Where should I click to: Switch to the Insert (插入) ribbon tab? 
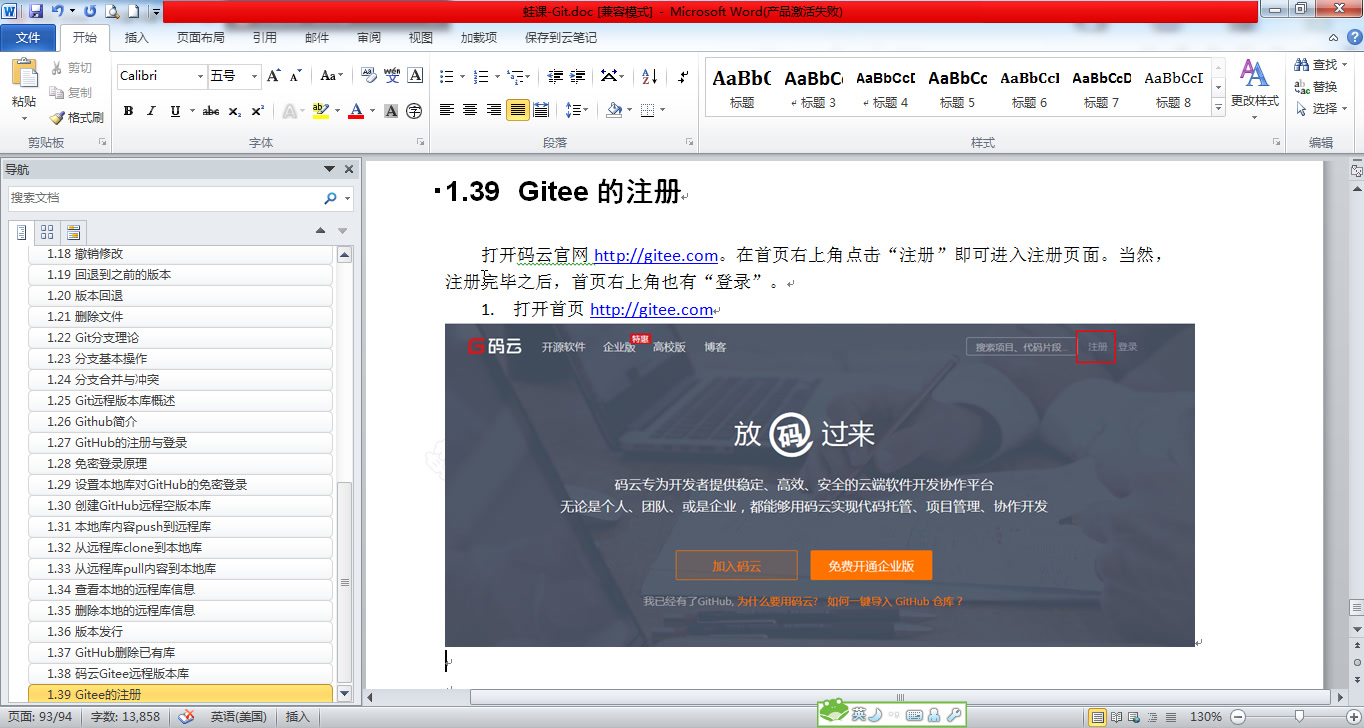click(x=136, y=38)
